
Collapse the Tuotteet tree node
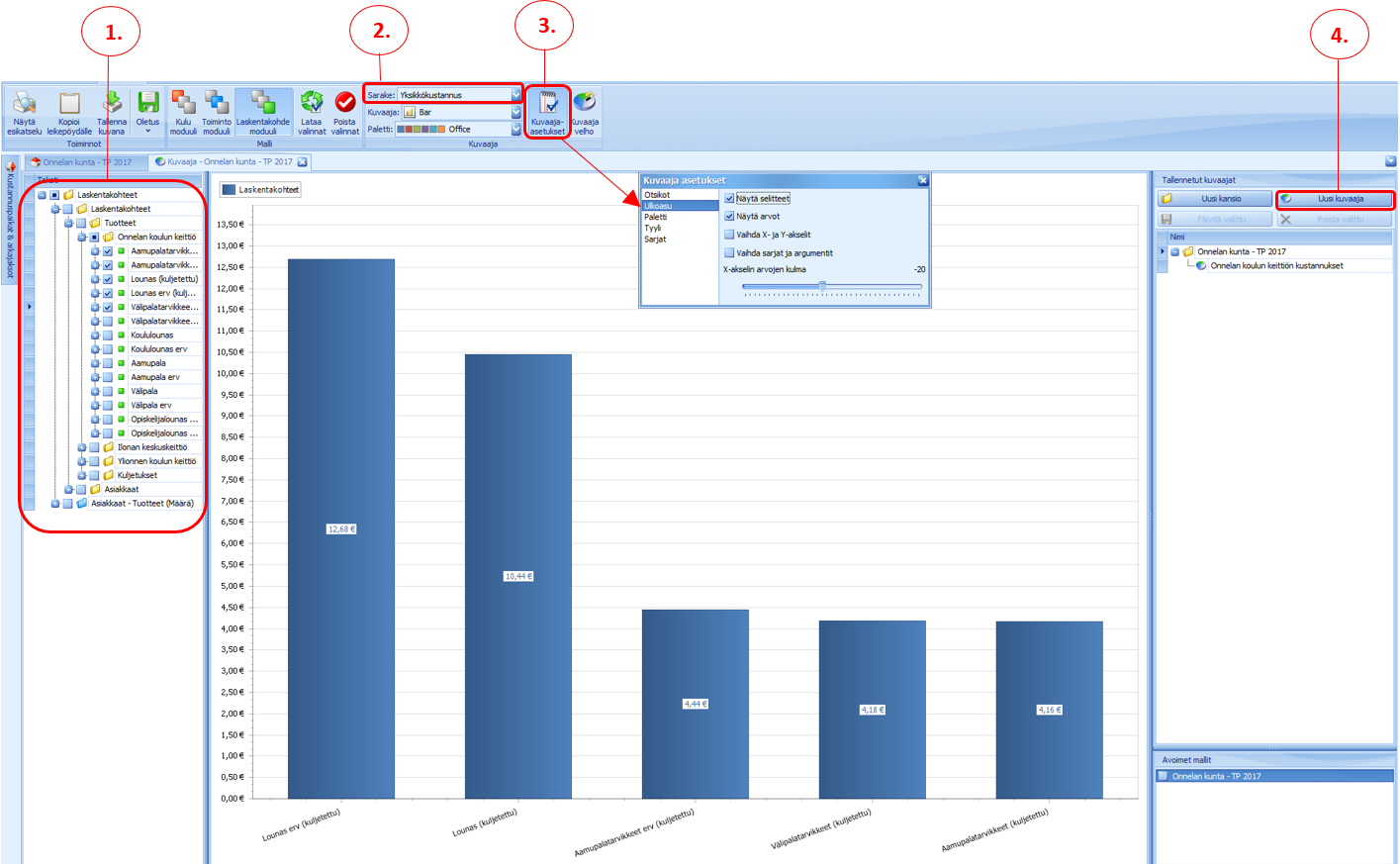[68, 223]
